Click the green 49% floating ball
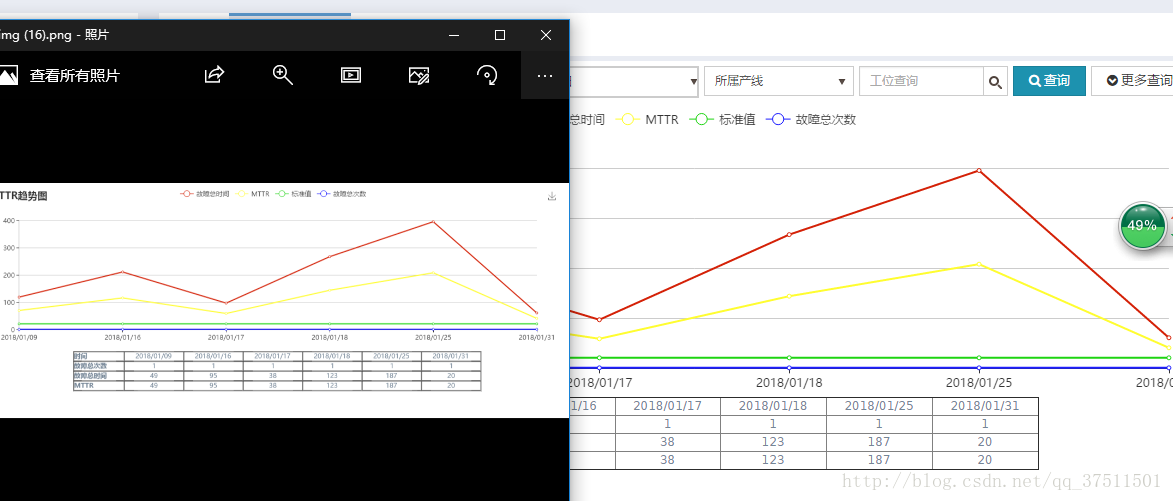Screen dimensions: 1173x501 coord(1142,225)
